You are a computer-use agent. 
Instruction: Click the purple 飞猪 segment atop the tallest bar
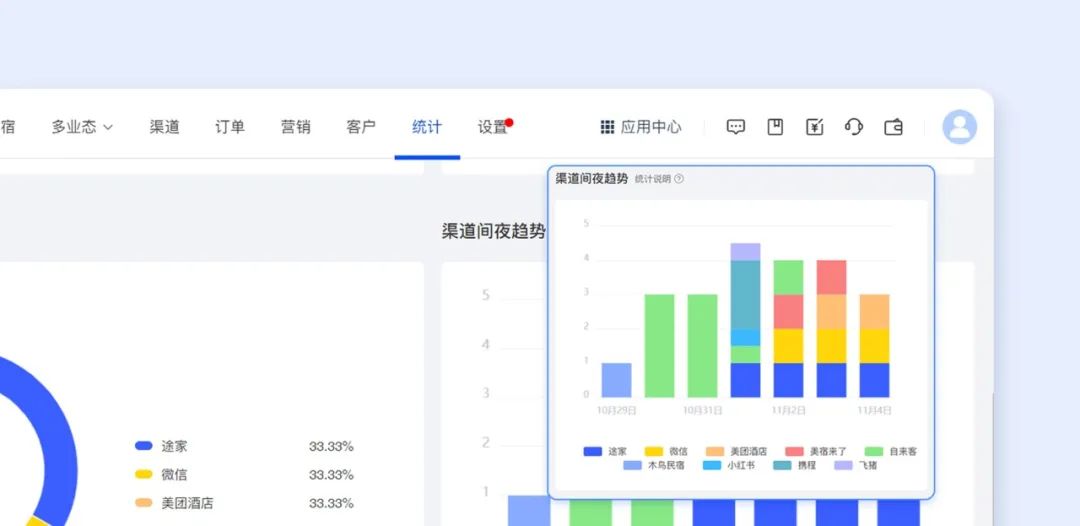pyautogui.click(x=745, y=252)
